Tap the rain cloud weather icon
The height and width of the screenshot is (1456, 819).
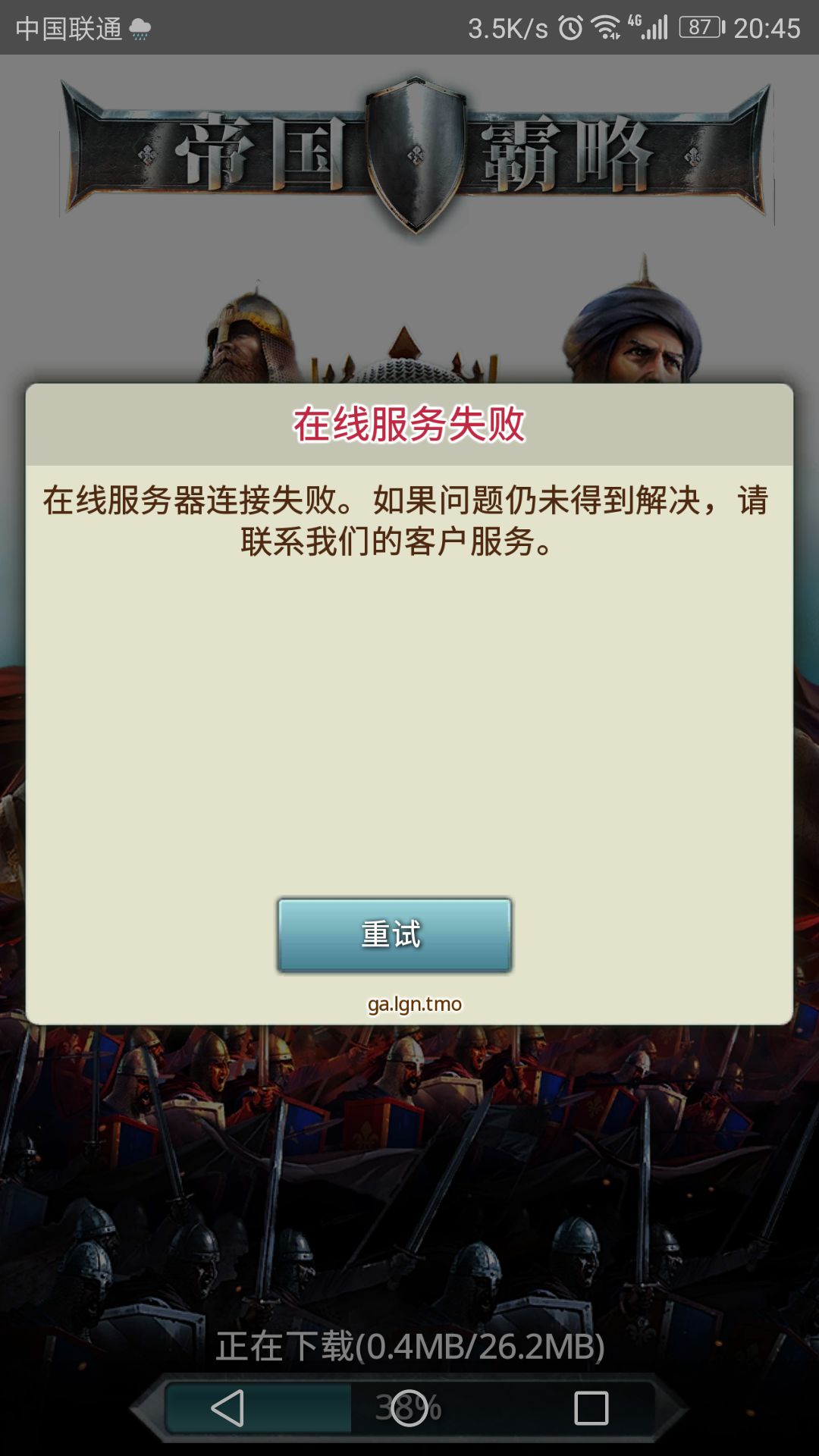[x=140, y=30]
